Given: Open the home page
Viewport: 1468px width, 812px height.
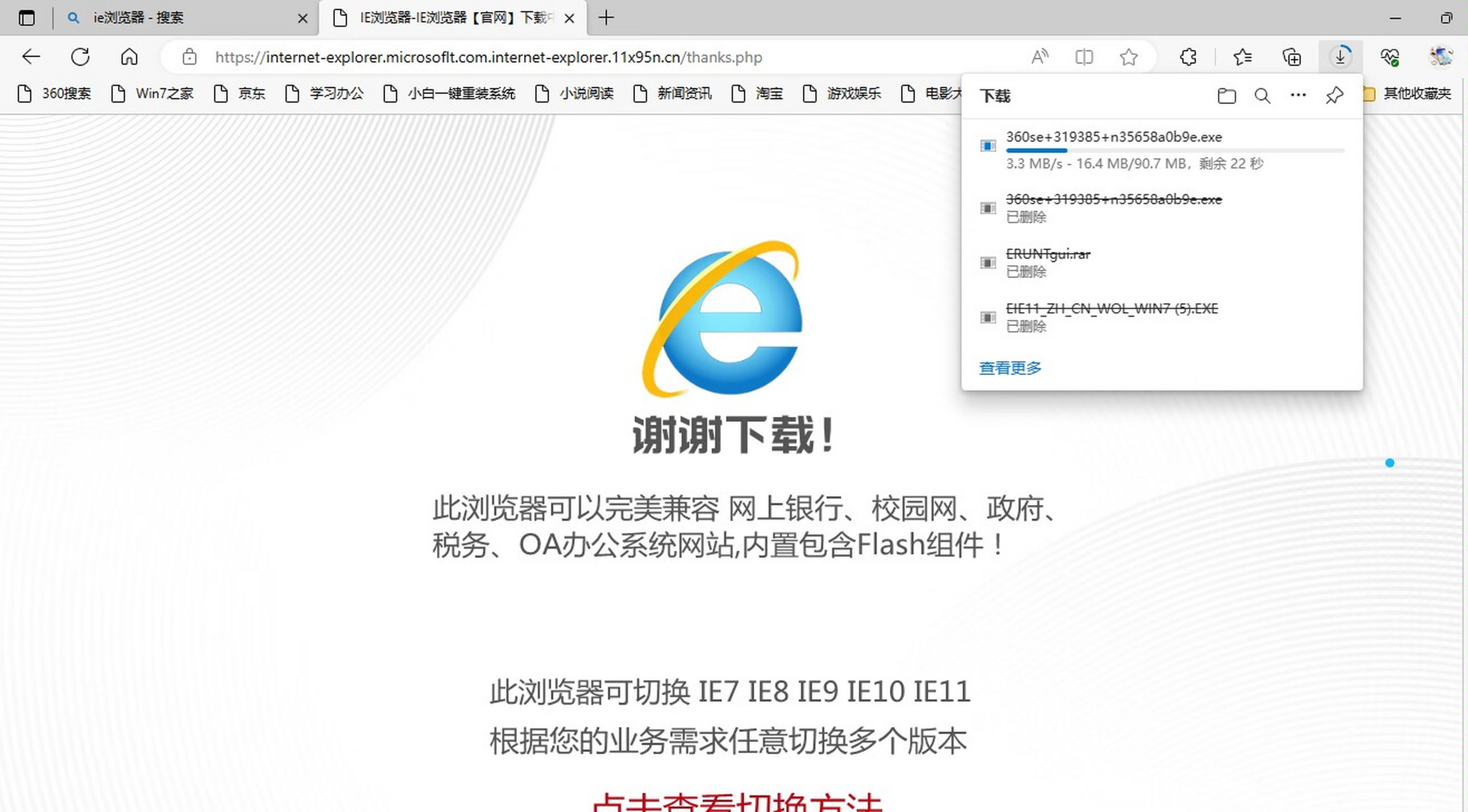Looking at the screenshot, I should click(x=129, y=57).
